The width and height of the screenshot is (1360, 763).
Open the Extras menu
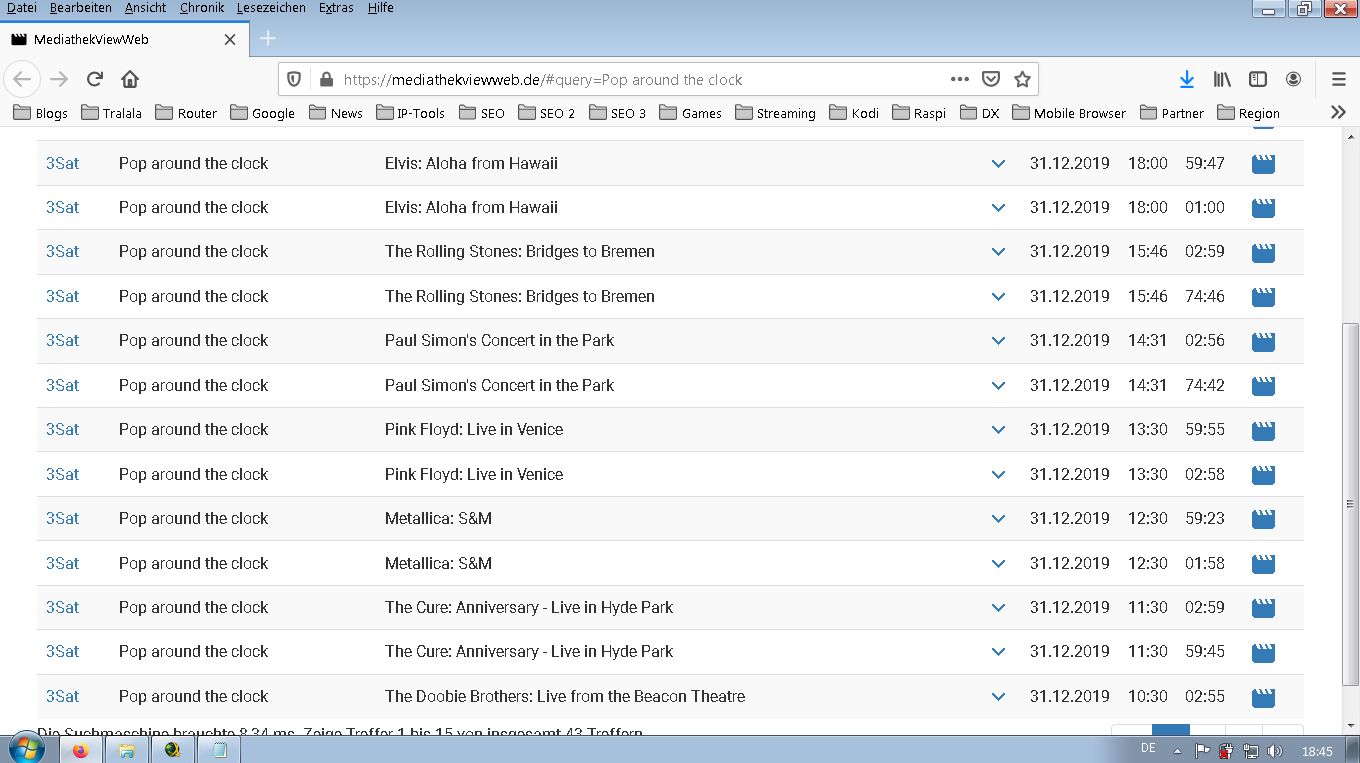point(336,7)
